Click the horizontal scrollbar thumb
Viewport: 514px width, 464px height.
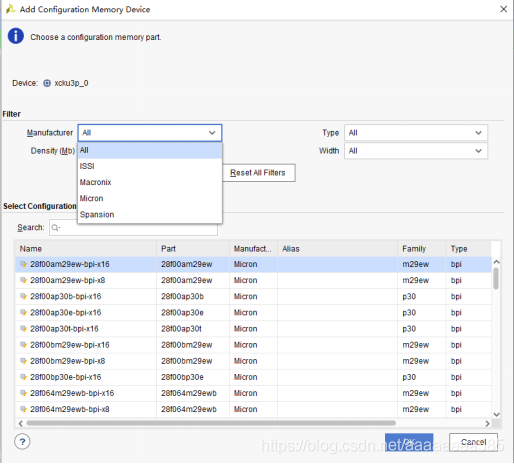[211, 423]
